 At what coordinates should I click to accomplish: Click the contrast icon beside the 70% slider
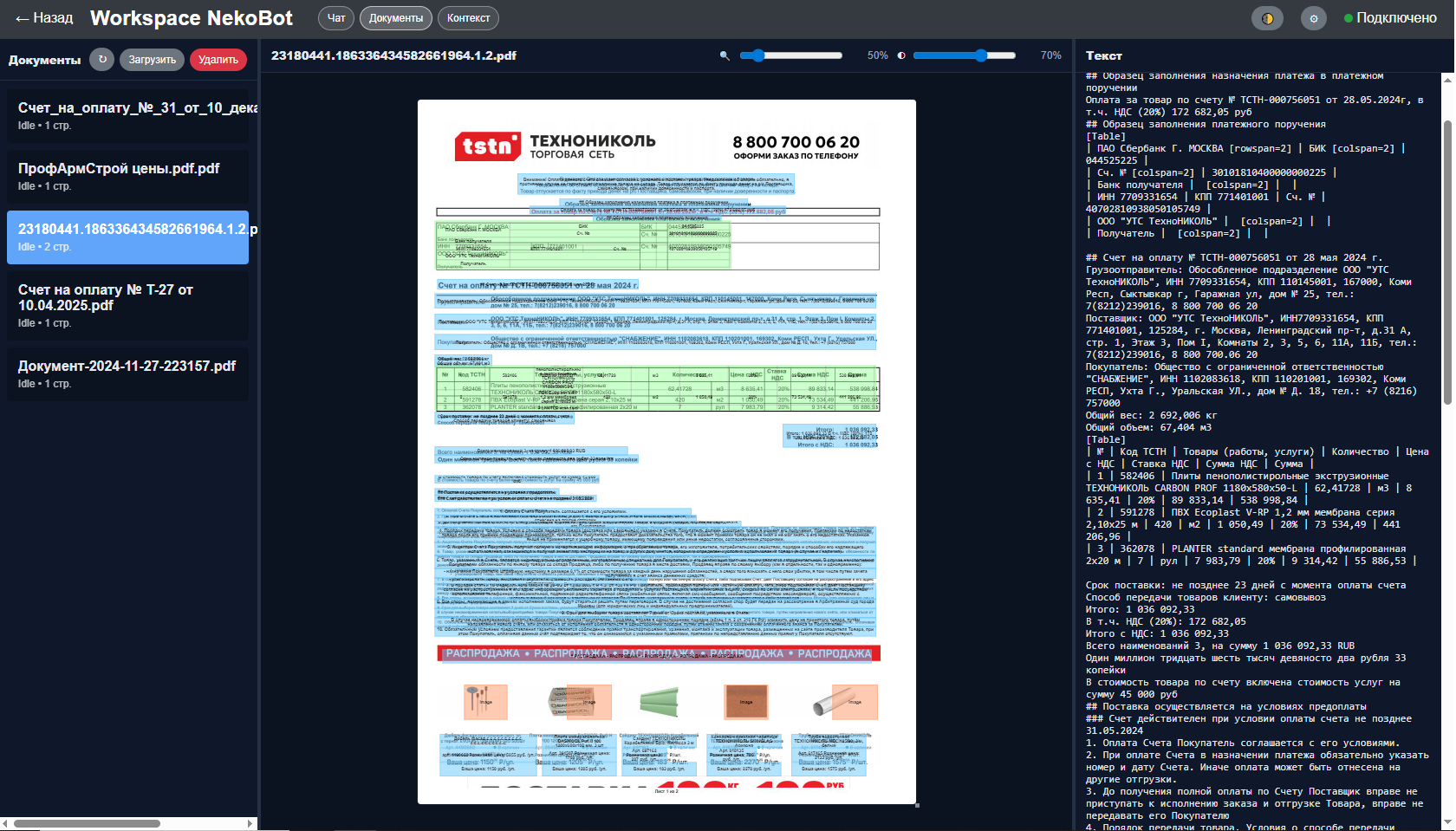[x=901, y=55]
